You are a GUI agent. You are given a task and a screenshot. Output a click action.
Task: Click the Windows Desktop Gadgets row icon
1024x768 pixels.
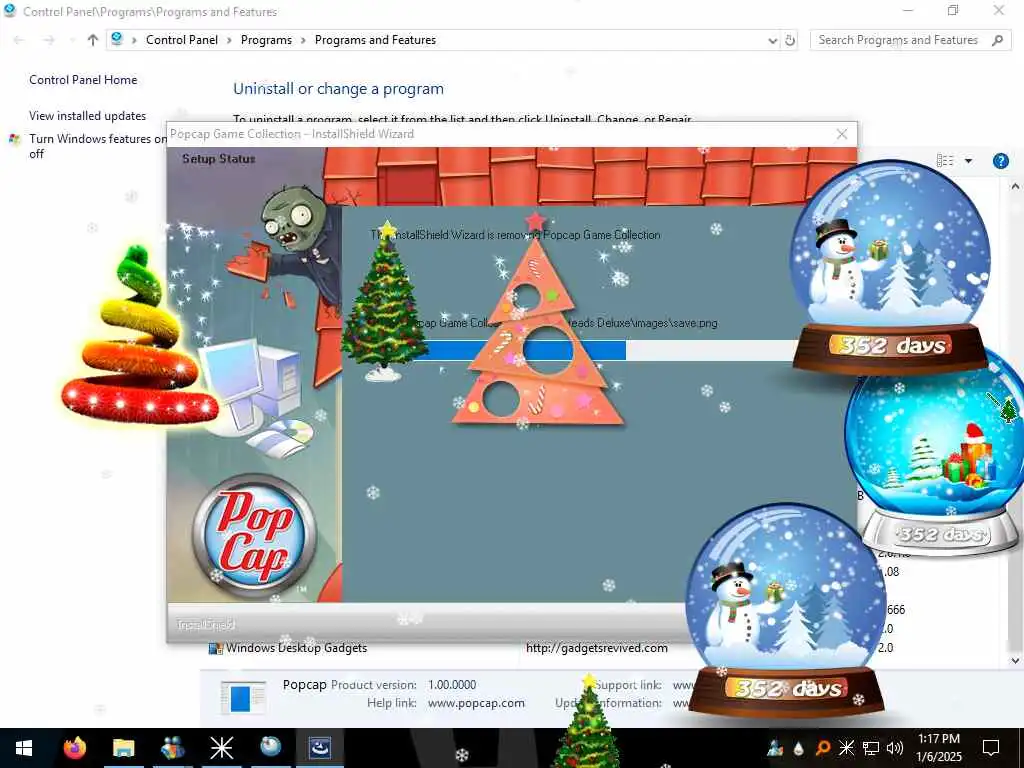[x=215, y=648]
